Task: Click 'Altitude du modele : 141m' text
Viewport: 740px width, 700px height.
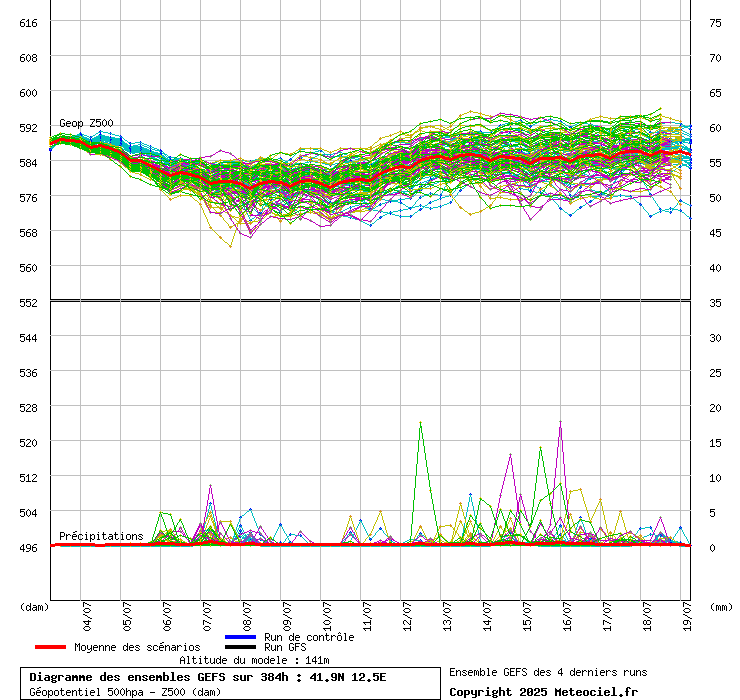Action: click(254, 660)
